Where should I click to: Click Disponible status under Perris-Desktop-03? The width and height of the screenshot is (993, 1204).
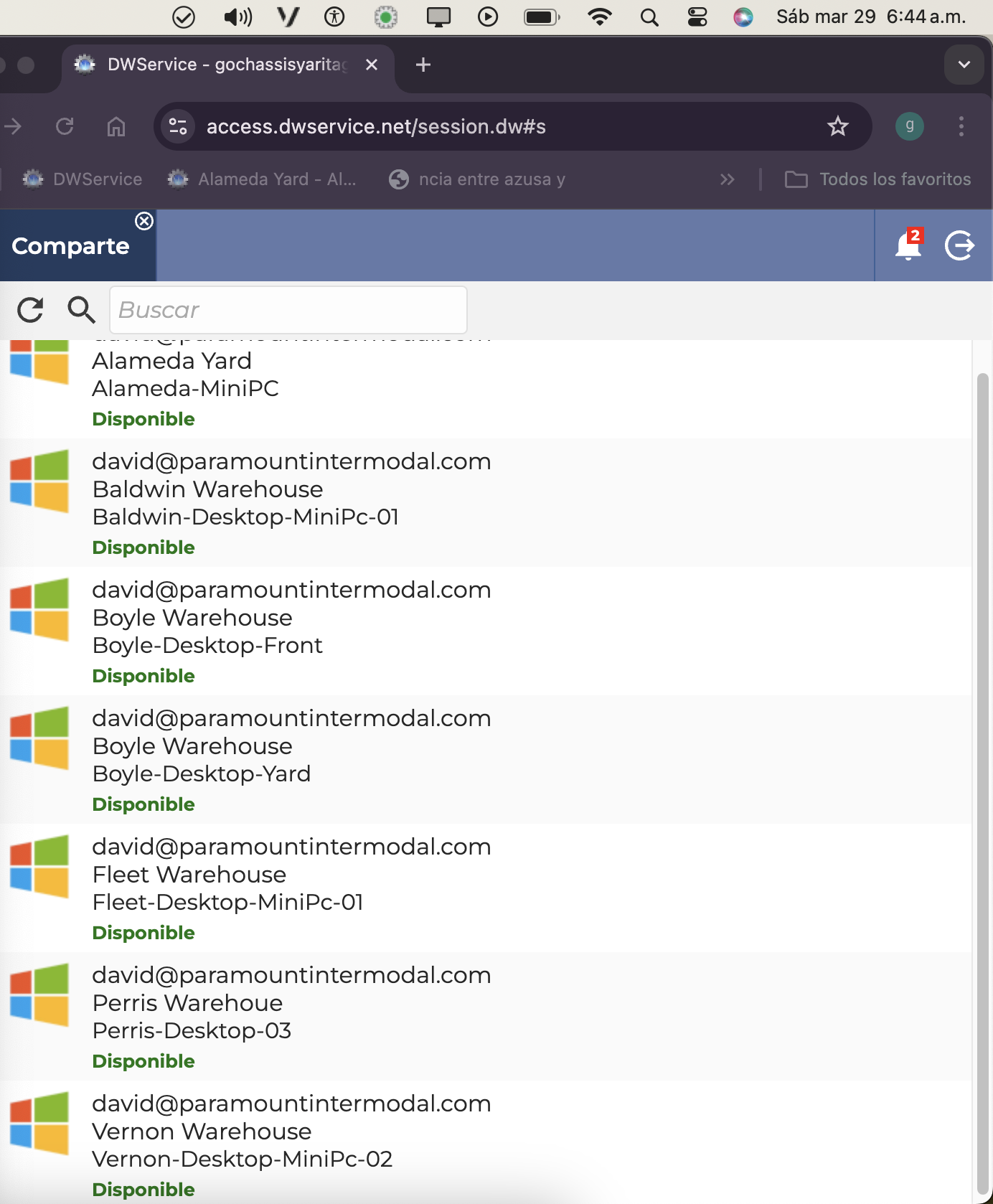tap(143, 1061)
